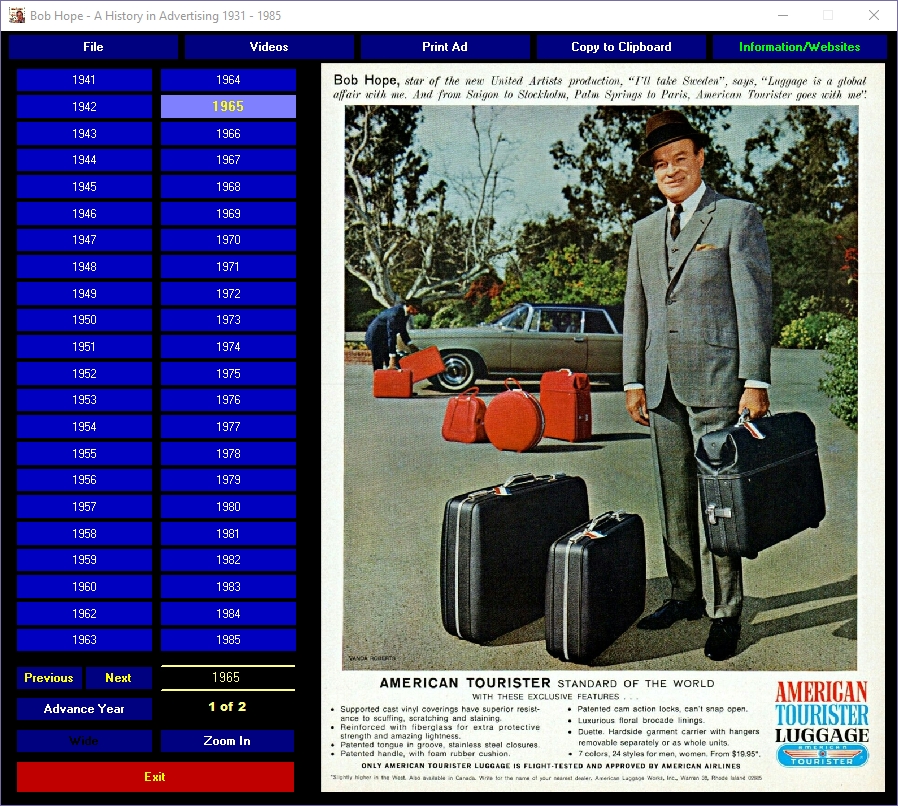Screen dimensions: 898x806
Task: Open Information/Websites menu
Action: click(x=799, y=47)
